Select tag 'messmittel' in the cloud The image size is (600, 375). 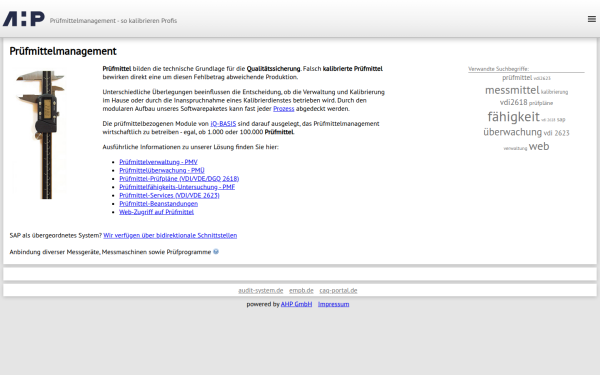512,90
